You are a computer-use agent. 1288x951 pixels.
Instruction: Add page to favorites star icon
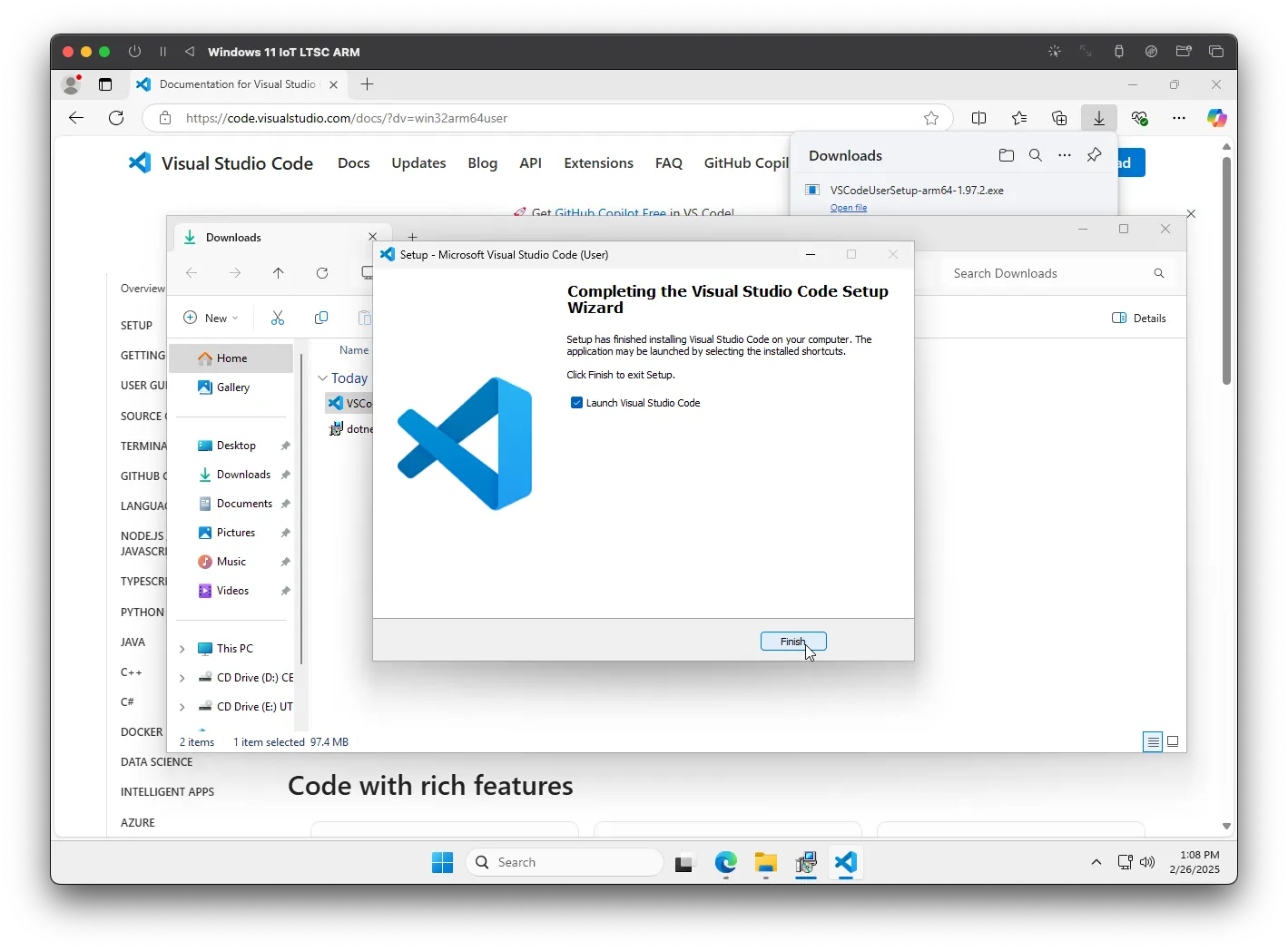[930, 118]
